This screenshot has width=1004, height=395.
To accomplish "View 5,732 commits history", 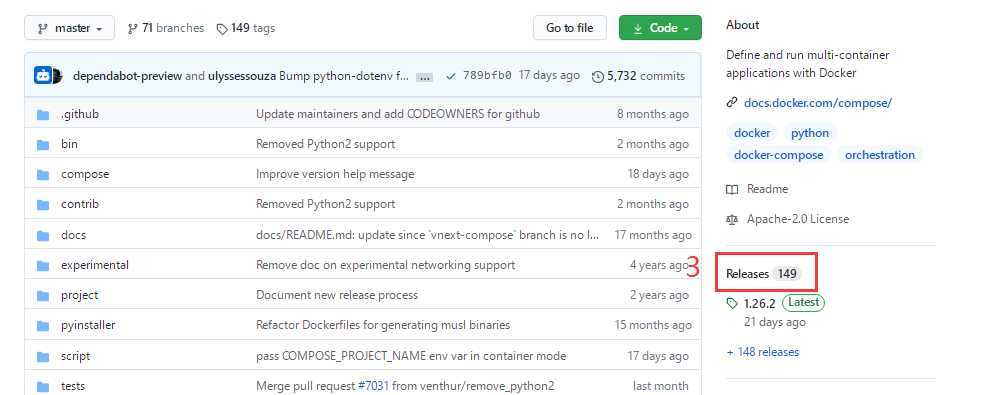I will (x=639, y=76).
